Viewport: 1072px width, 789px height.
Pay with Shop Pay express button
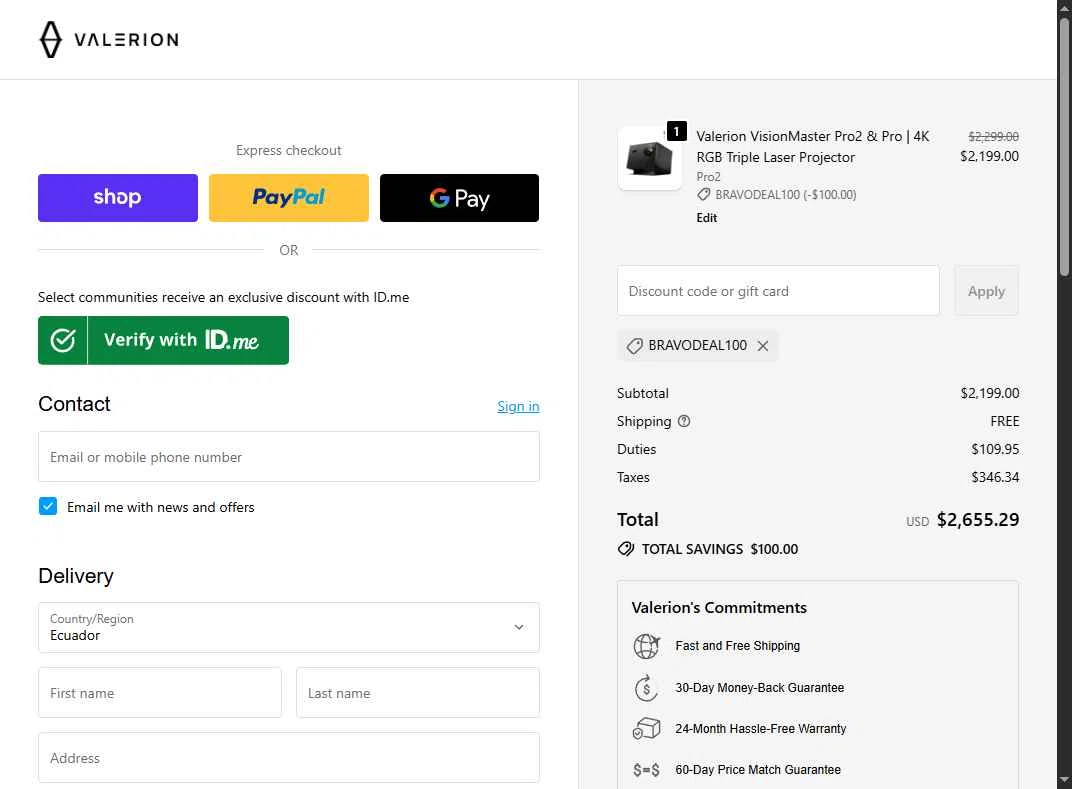pos(118,198)
